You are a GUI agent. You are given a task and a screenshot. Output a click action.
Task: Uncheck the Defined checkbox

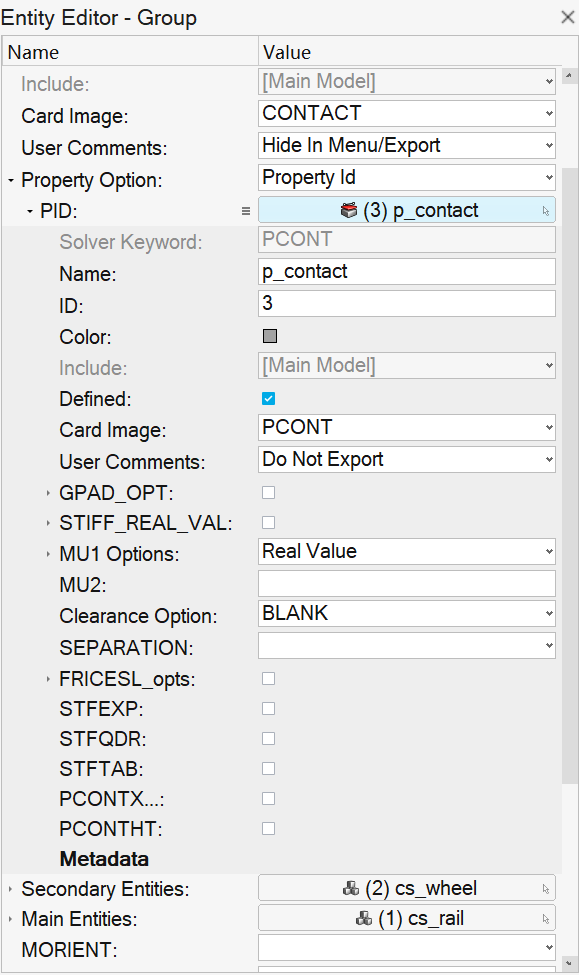(269, 399)
